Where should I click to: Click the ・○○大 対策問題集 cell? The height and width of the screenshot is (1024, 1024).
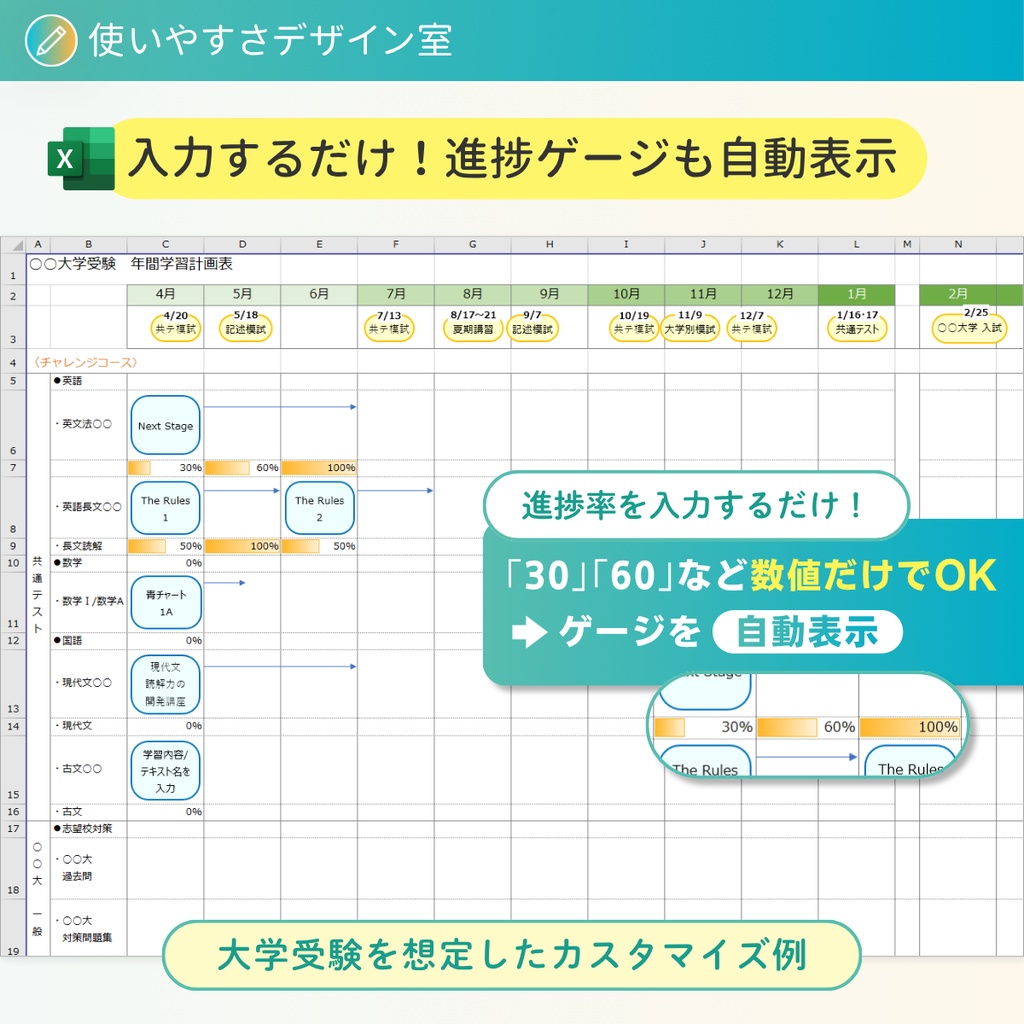click(89, 929)
